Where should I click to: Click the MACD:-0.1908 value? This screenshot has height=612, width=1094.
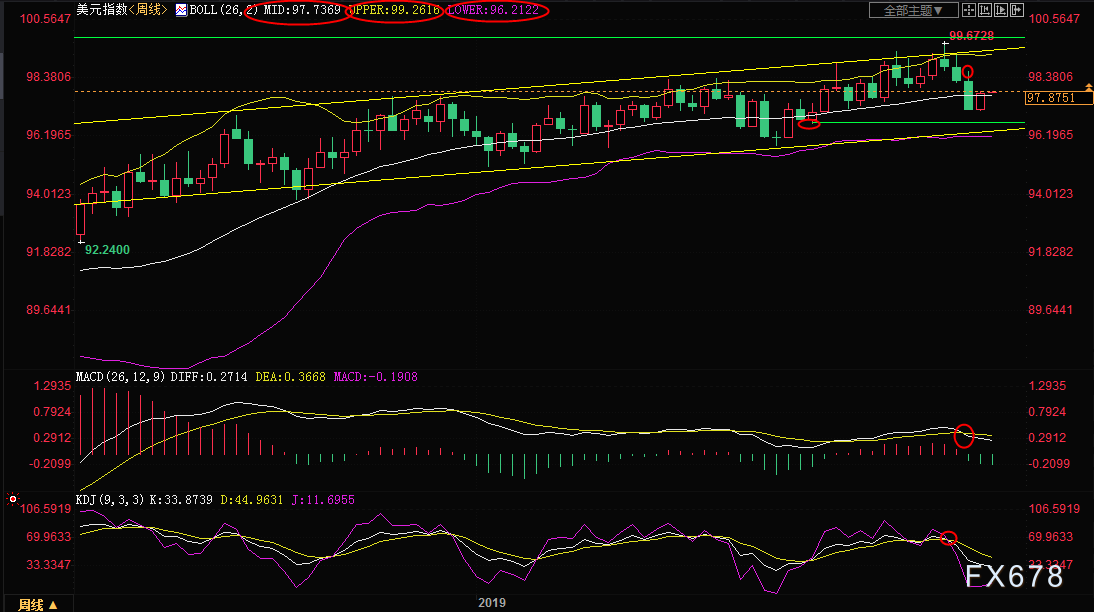pyautogui.click(x=375, y=377)
